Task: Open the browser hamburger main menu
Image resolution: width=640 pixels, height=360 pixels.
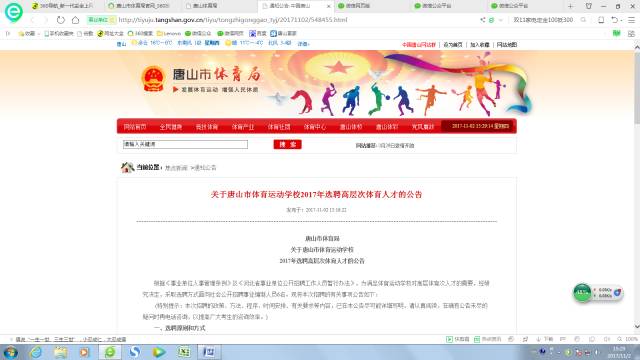Action: point(631,20)
